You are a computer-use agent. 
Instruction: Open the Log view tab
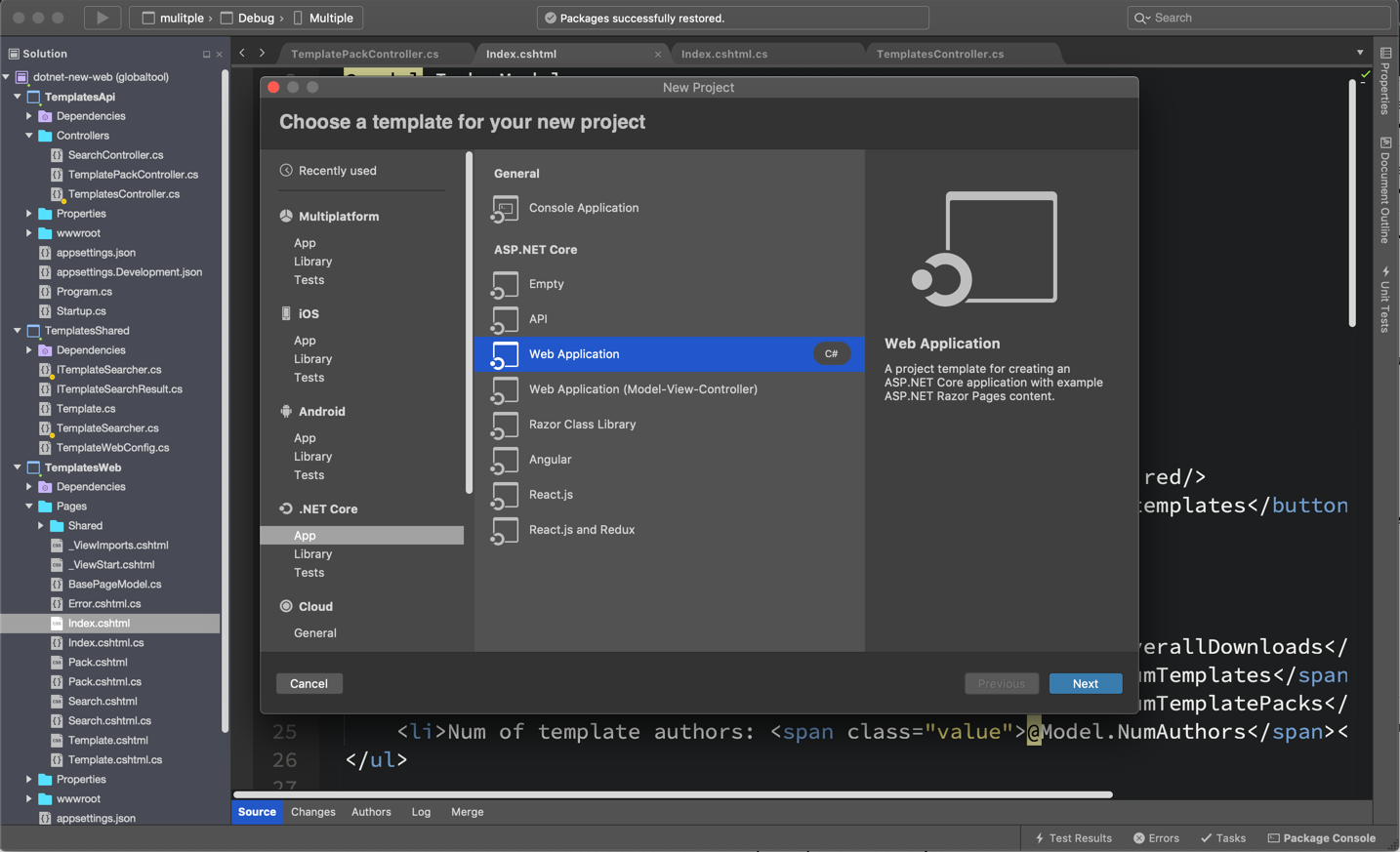(421, 812)
